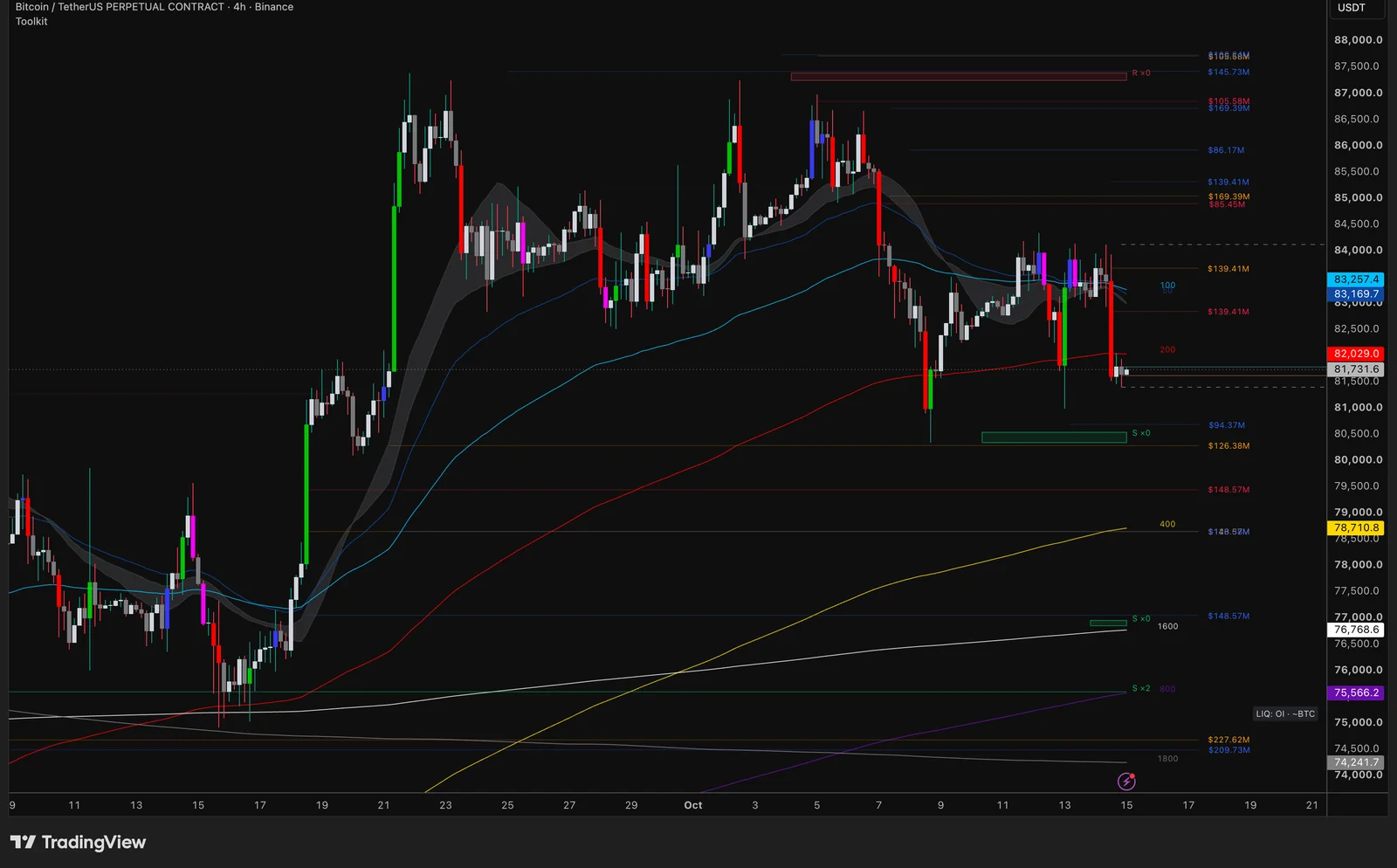The width and height of the screenshot is (1397, 868).
Task: Click the $209.73M liquidity label
Action: 1228,750
